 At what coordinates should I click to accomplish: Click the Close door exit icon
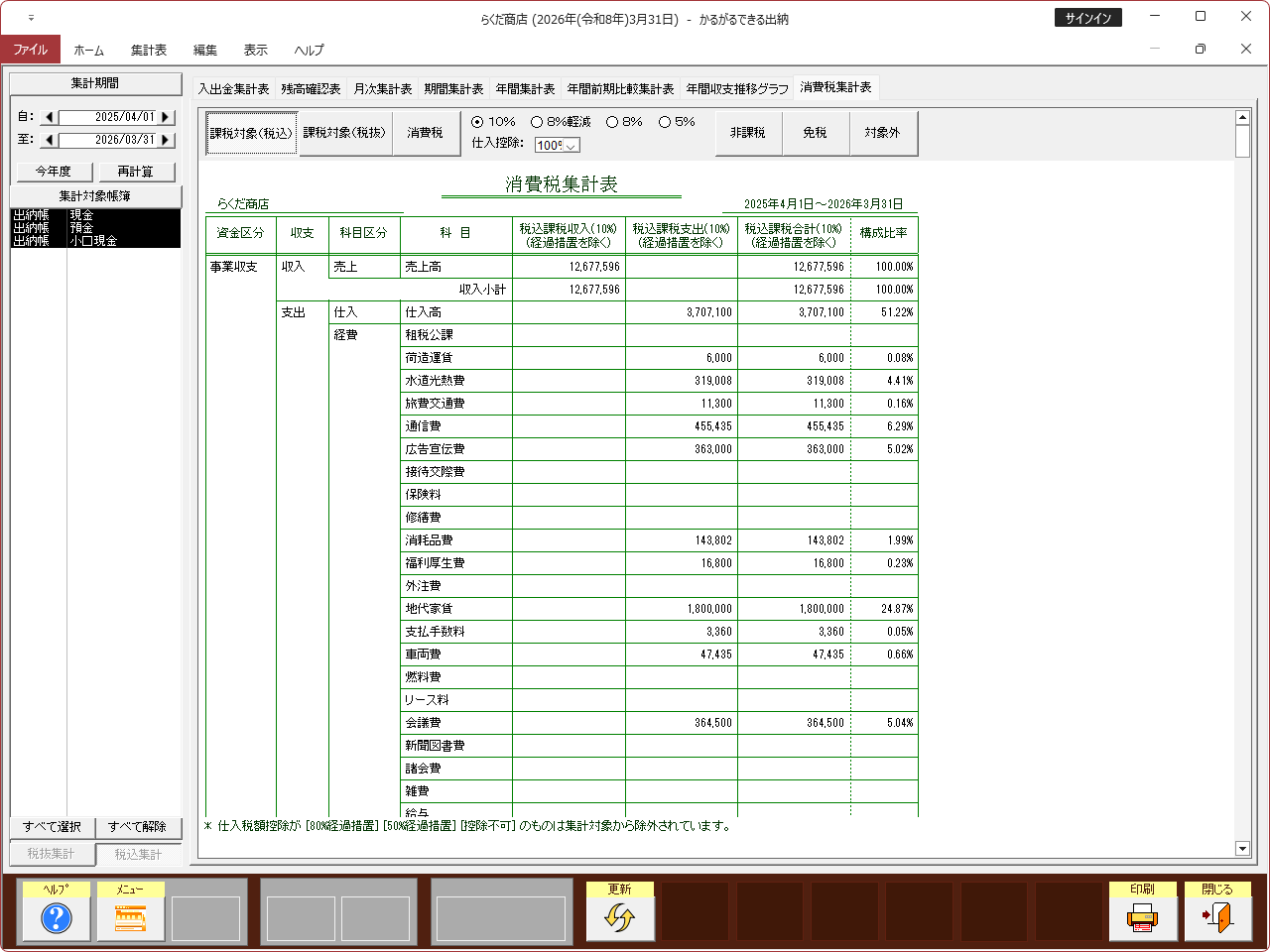1217,918
